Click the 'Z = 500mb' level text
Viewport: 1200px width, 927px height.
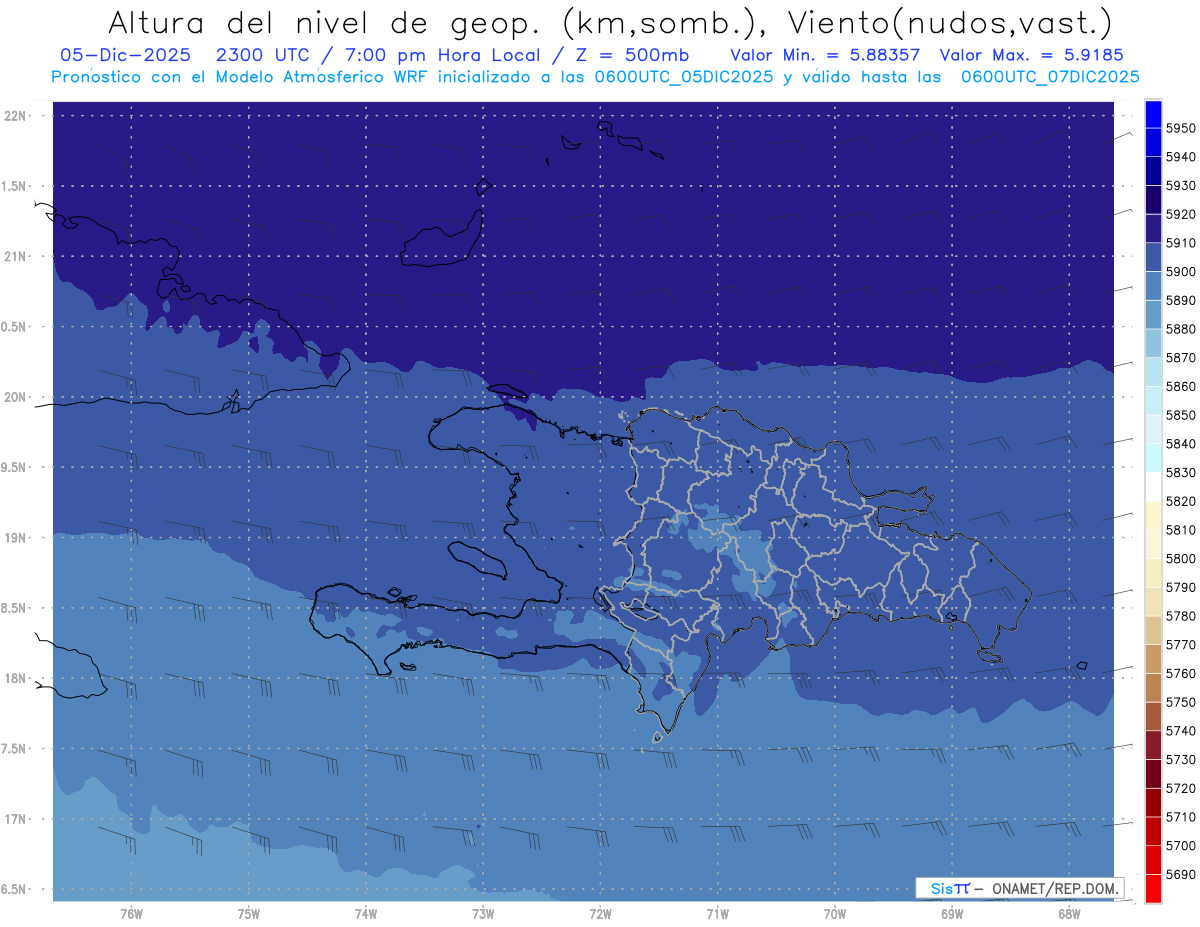(631, 55)
